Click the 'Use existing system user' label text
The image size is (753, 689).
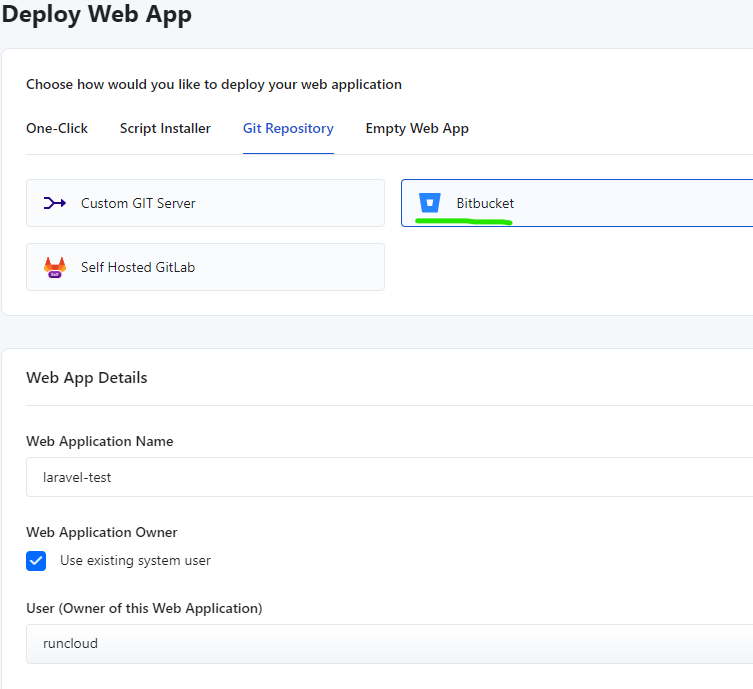tap(135, 561)
